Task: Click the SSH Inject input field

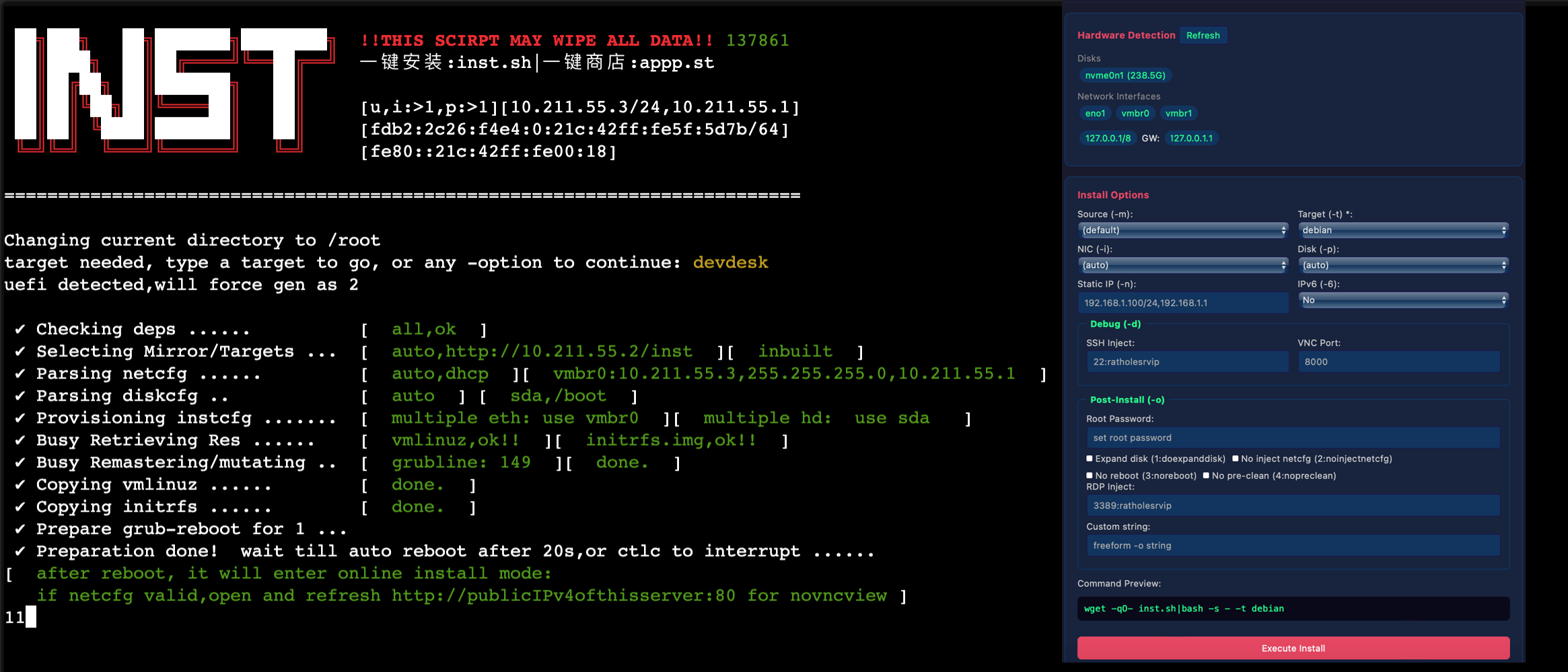Action: pyautogui.click(x=1187, y=362)
